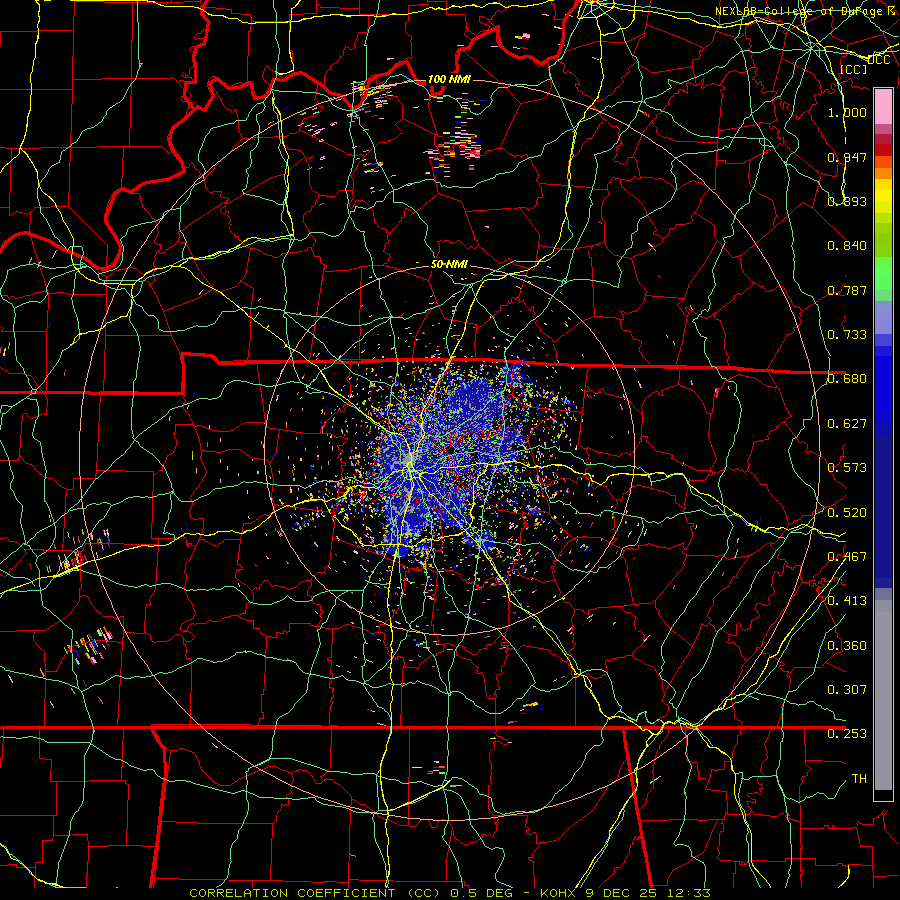This screenshot has width=900, height=900.
Task: Click the 0.413 legend label
Action: coord(847,600)
